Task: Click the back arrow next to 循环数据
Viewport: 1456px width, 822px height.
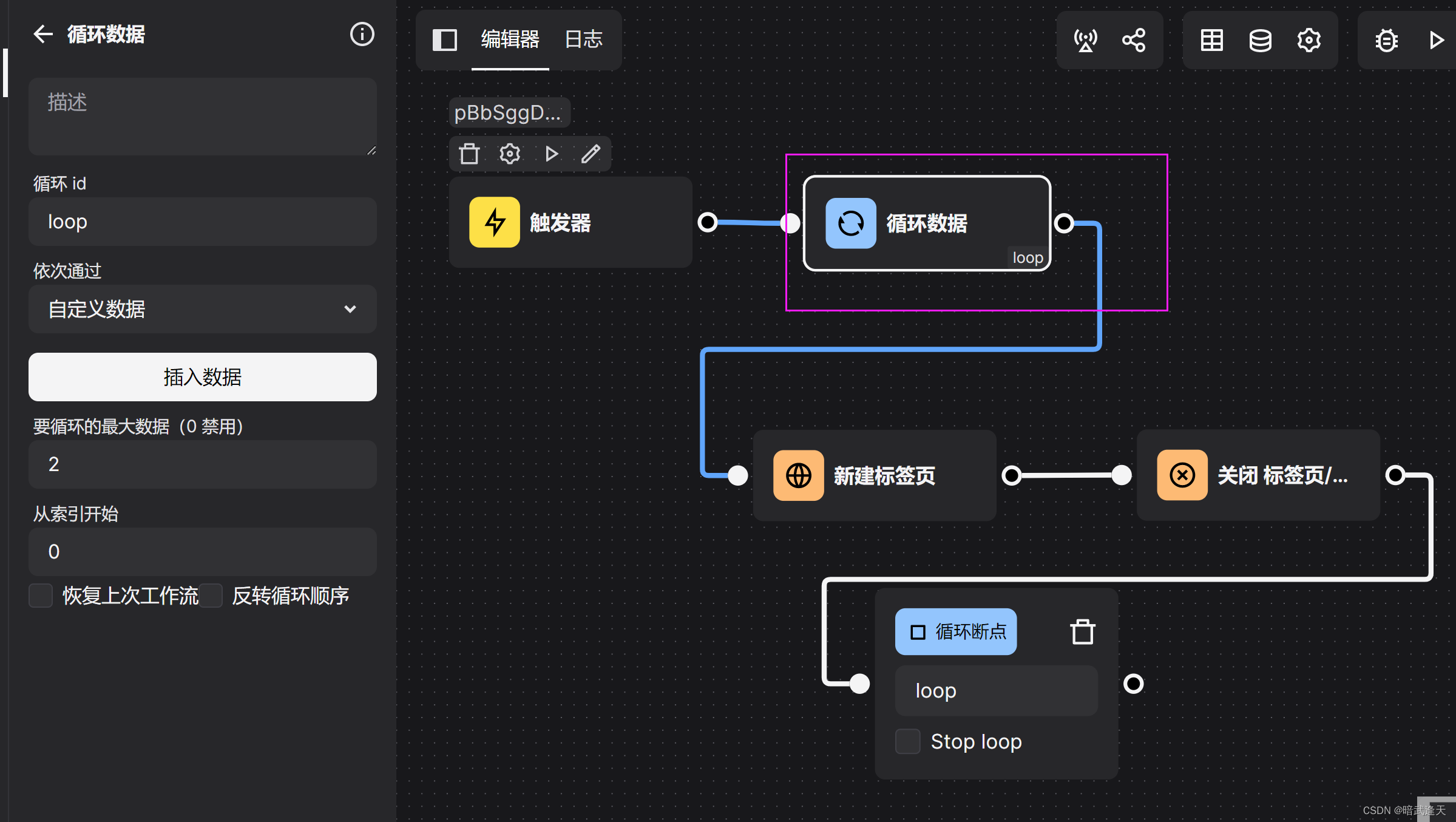Action: [x=43, y=34]
